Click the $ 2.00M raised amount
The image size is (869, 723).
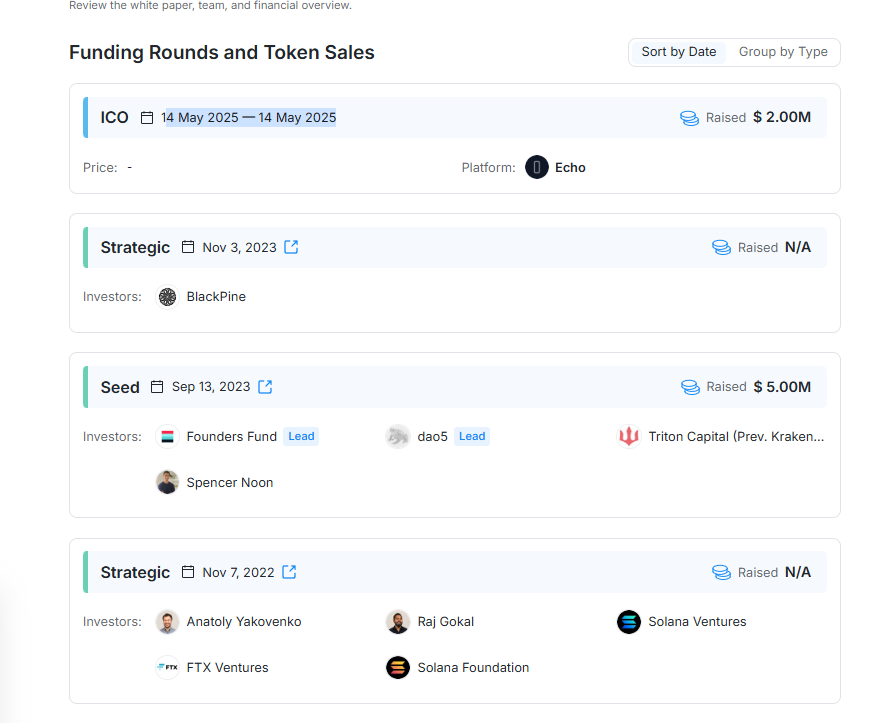(781, 117)
